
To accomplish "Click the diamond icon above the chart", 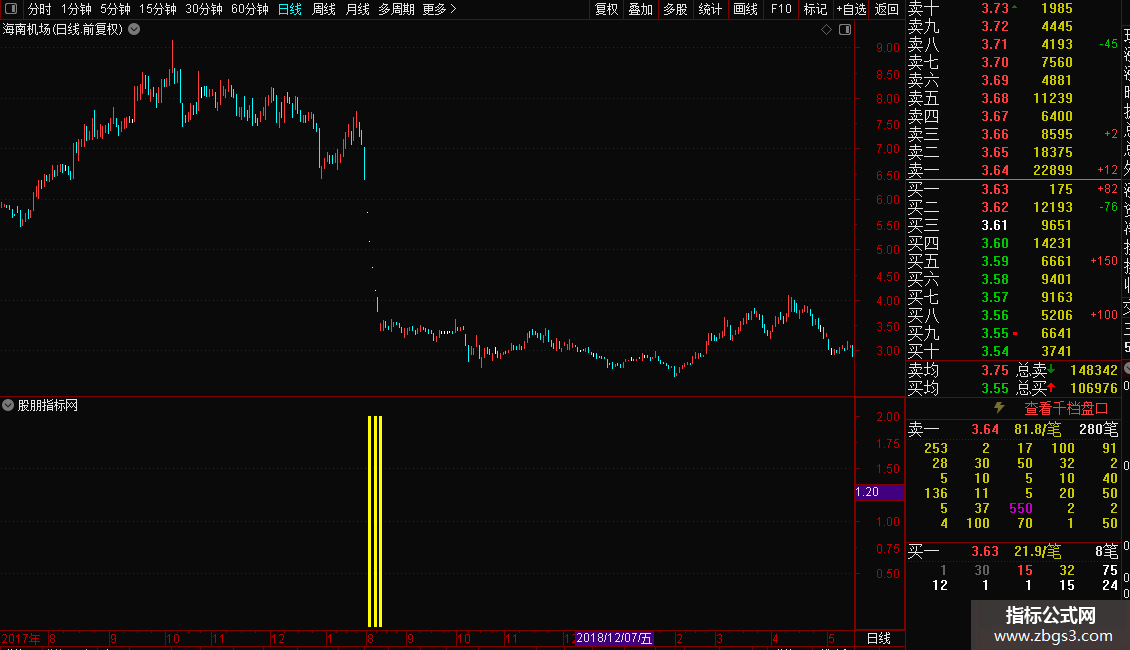I will click(x=827, y=30).
